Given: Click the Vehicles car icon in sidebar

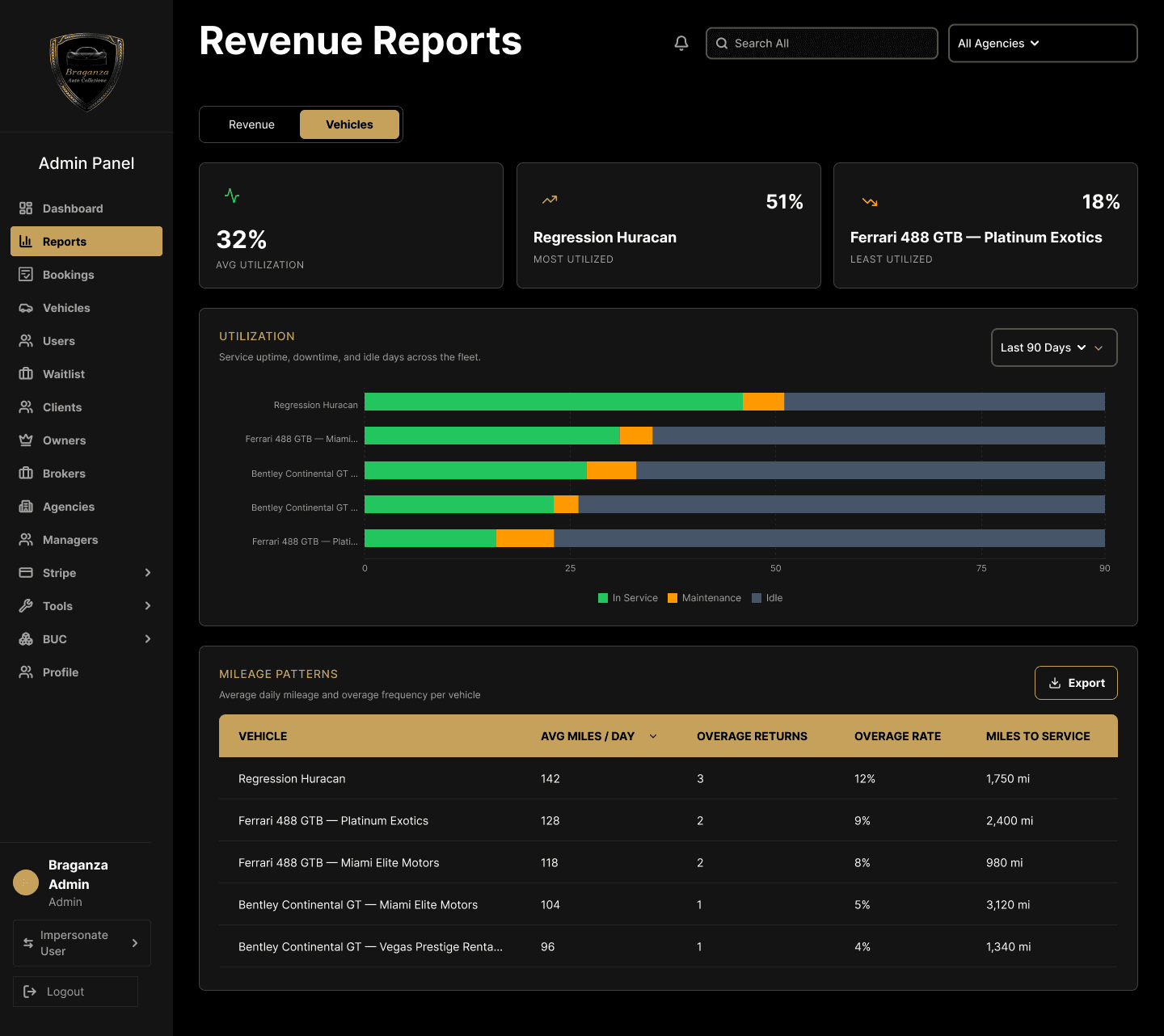Looking at the screenshot, I should point(26,308).
